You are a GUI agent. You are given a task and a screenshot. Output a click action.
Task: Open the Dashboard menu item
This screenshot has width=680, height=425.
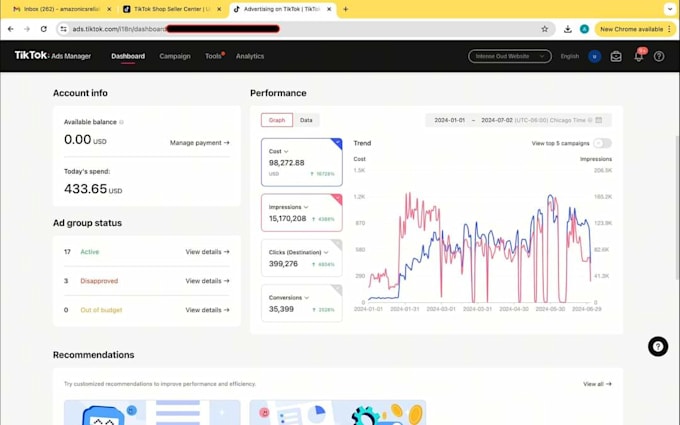128,56
